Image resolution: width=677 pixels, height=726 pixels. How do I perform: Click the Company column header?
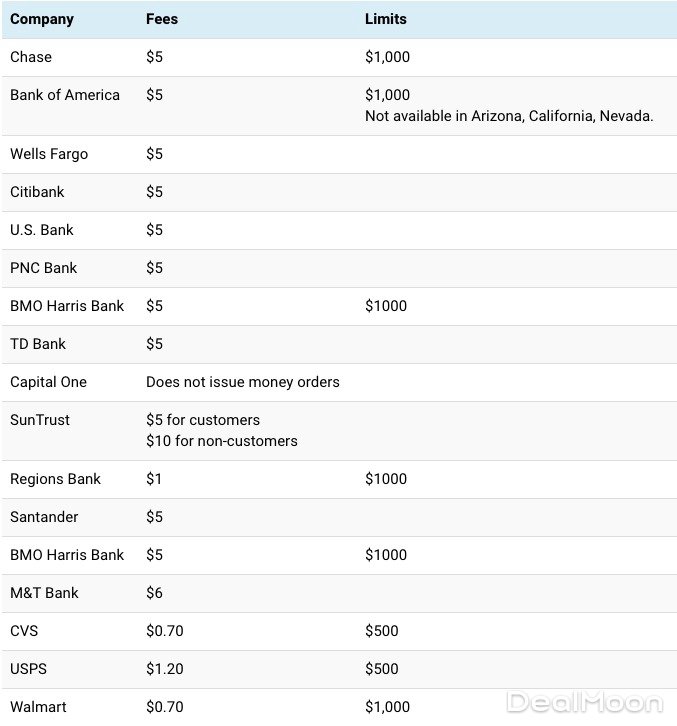(x=44, y=19)
